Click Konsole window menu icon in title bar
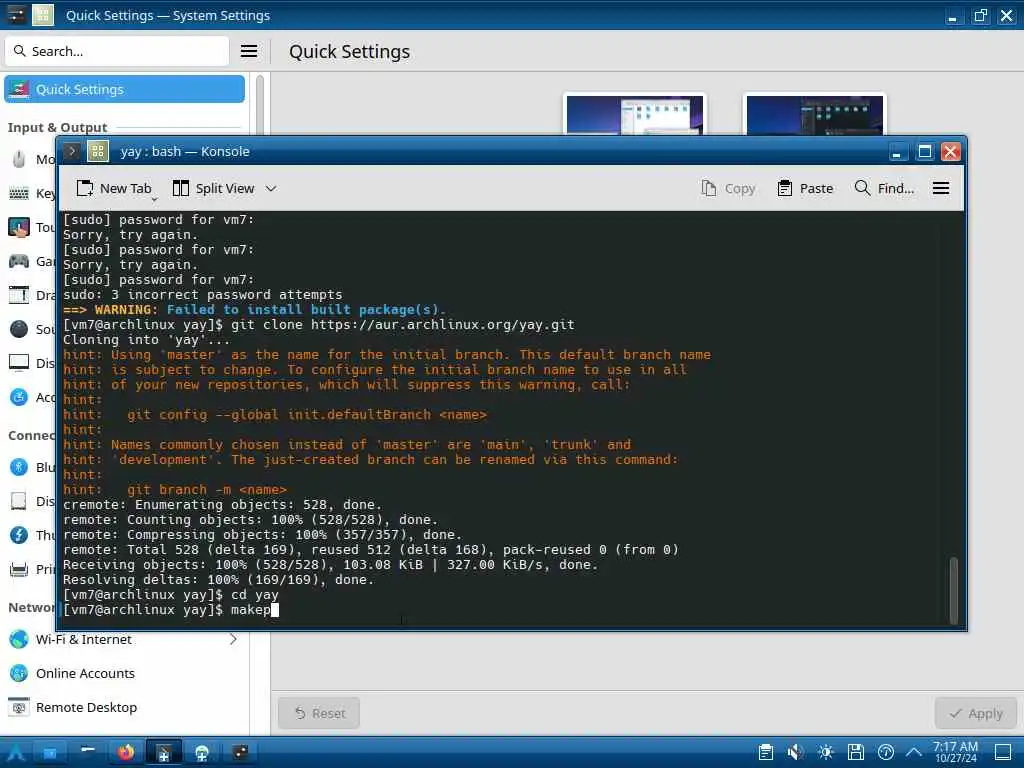This screenshot has width=1024, height=768. (x=71, y=152)
